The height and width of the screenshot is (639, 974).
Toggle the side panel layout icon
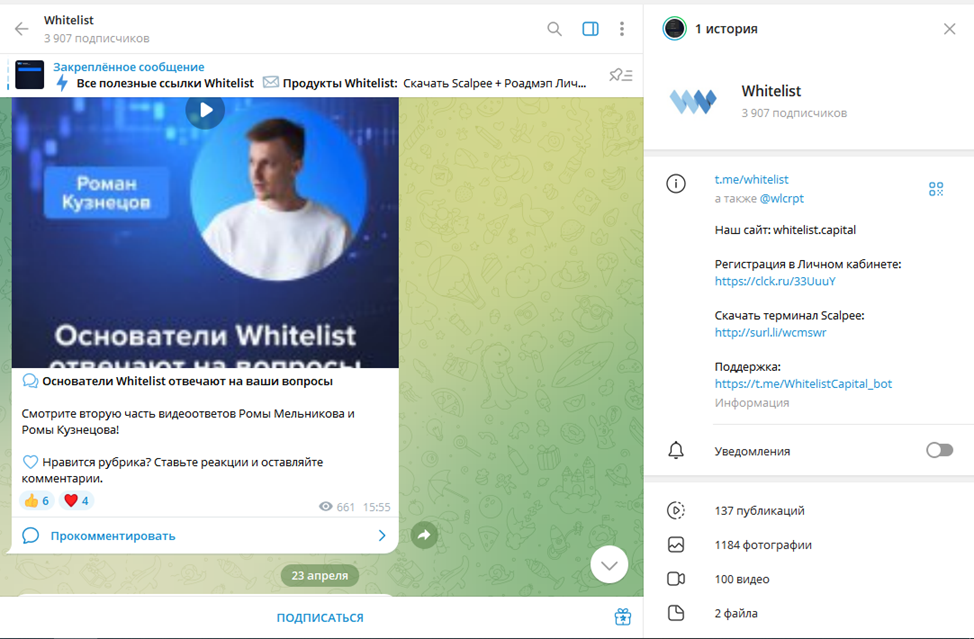click(x=590, y=29)
